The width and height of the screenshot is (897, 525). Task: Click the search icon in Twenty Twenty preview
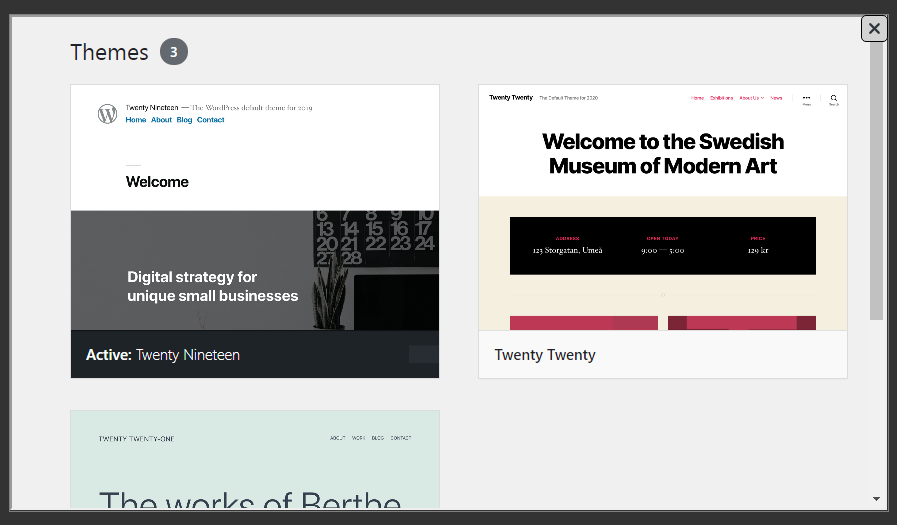[833, 99]
